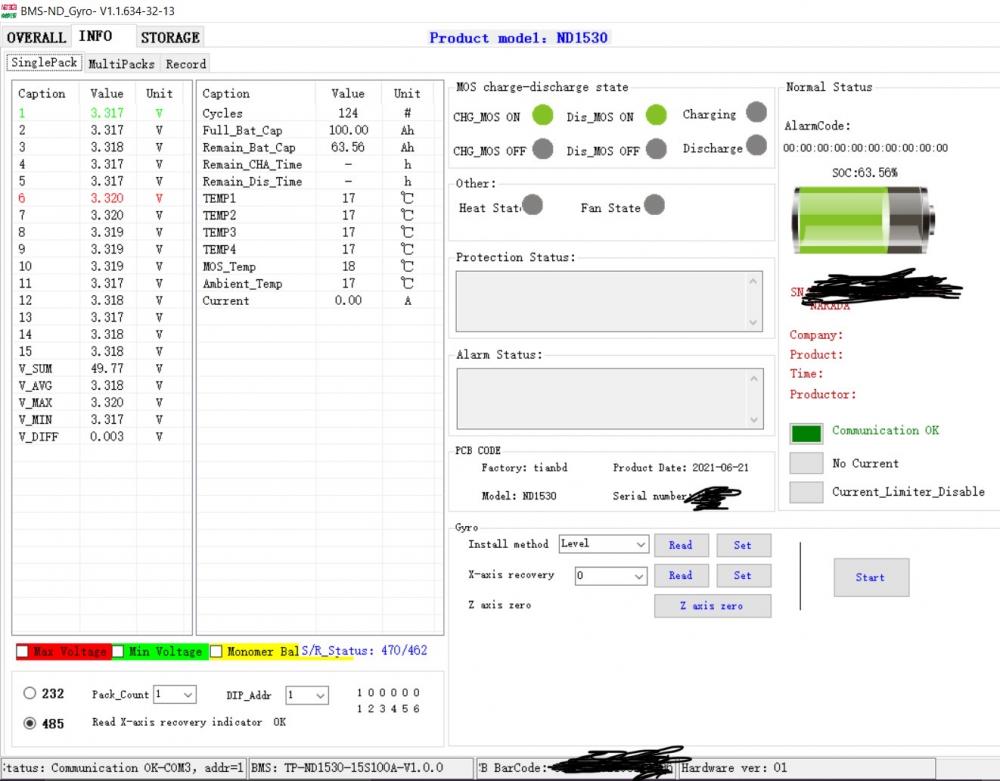The height and width of the screenshot is (781, 1000).
Task: Click the Cycles value 124
Action: [x=348, y=113]
